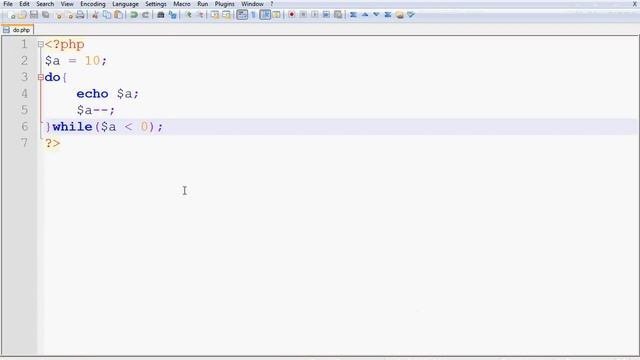The height and width of the screenshot is (360, 640).
Task: Start macro recording with the red dot
Action: pyautogui.click(x=292, y=15)
